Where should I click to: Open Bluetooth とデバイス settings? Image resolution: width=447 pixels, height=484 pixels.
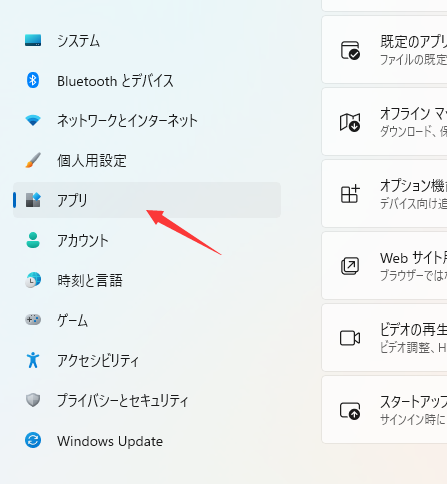[x=147, y=80]
